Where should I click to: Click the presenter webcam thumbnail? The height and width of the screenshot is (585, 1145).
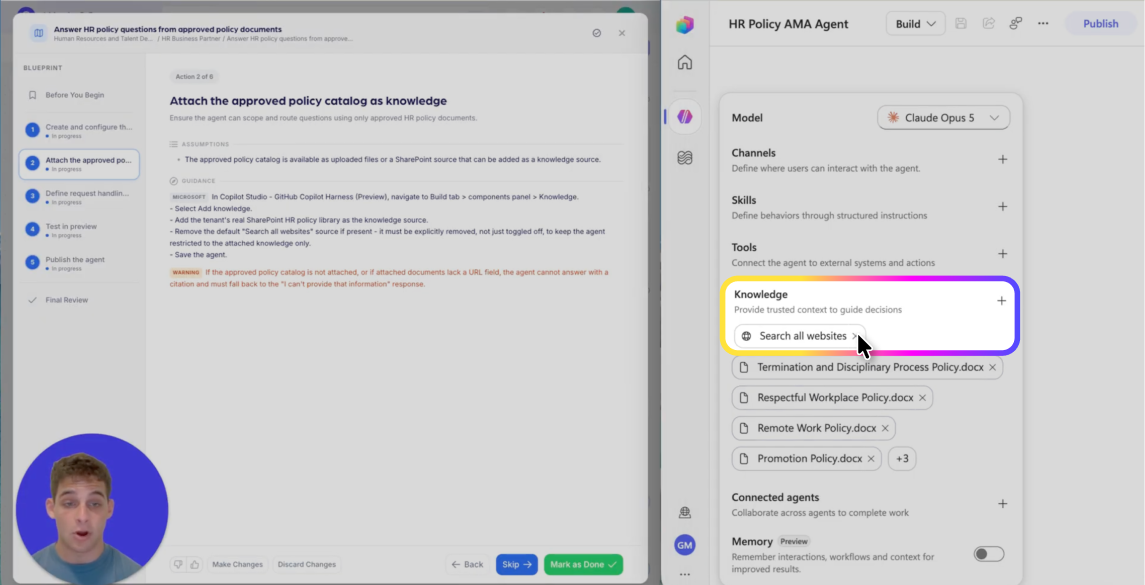[92, 509]
